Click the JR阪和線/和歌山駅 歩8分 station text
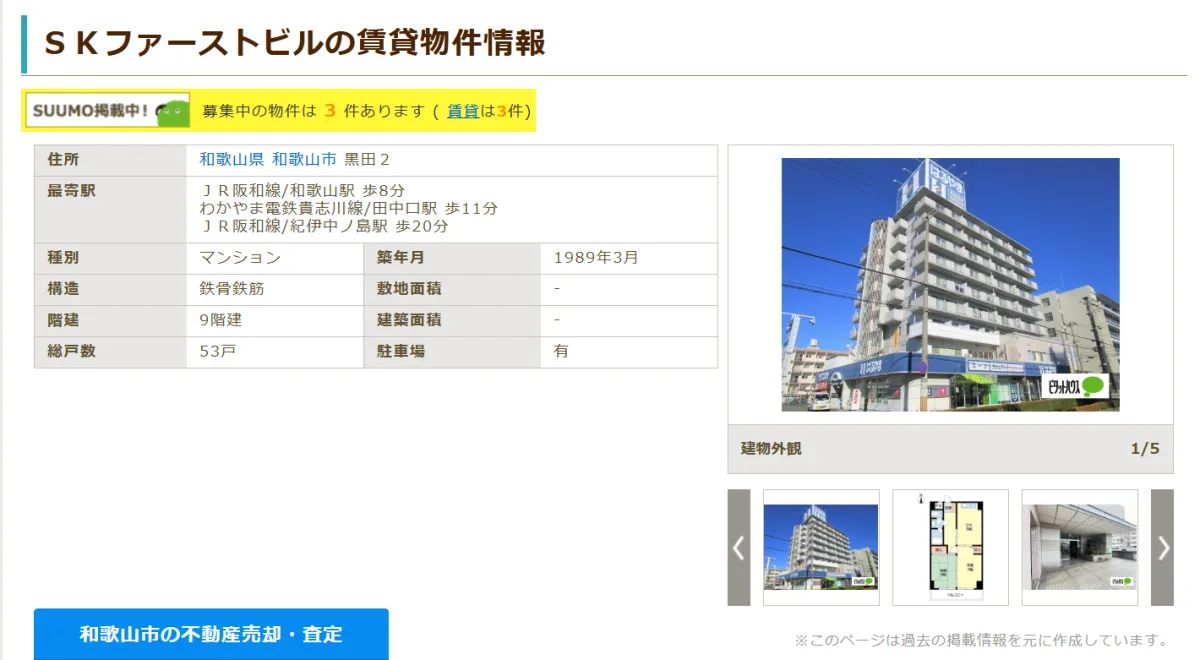This screenshot has height=660, width=1200. coord(302,191)
